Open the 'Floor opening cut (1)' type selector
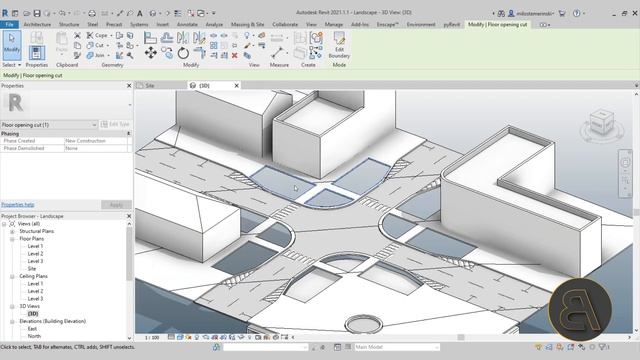Screen dimensions: 640x360 [x=49, y=124]
